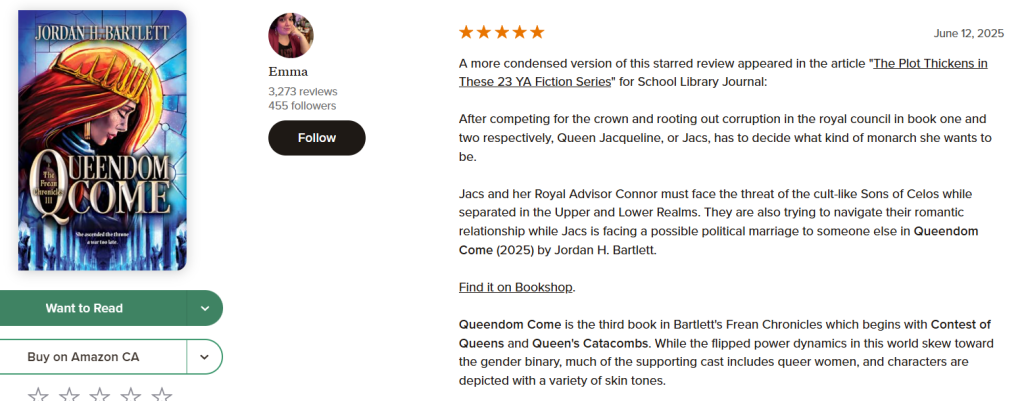
Task: Rate the book four stars
Action: click(x=131, y=395)
